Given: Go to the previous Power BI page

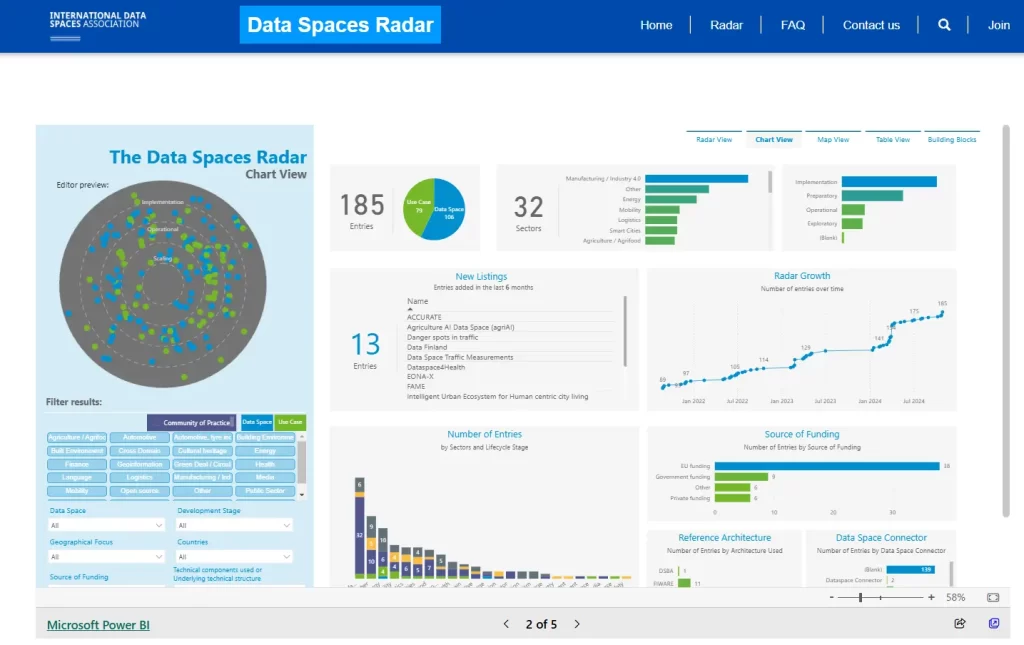Looking at the screenshot, I should 506,624.
